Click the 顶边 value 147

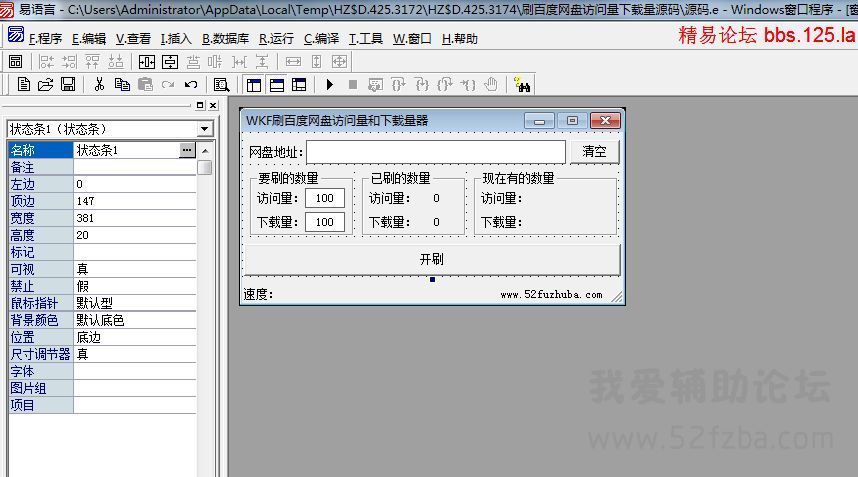[135, 201]
